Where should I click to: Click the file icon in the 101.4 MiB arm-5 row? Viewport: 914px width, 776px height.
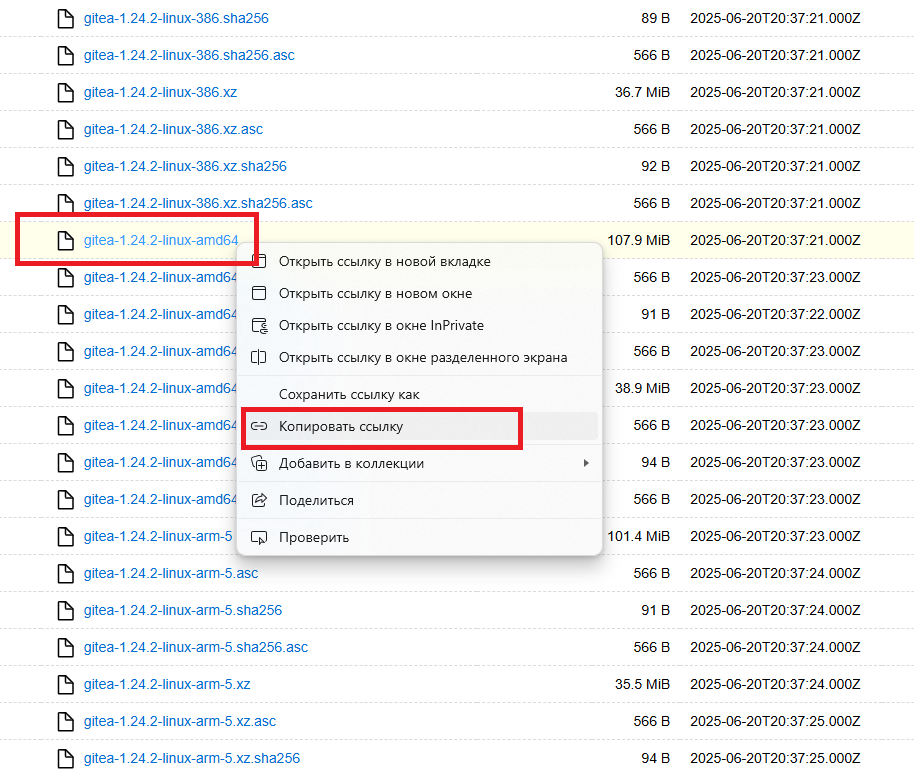(66, 536)
